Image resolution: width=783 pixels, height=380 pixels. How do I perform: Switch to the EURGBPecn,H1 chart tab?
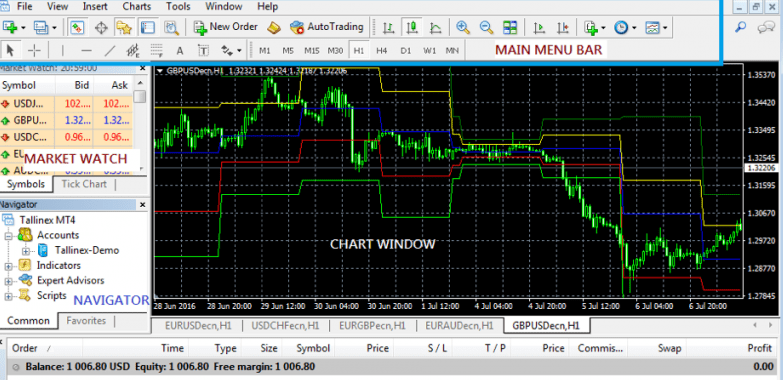pyautogui.click(x=372, y=326)
